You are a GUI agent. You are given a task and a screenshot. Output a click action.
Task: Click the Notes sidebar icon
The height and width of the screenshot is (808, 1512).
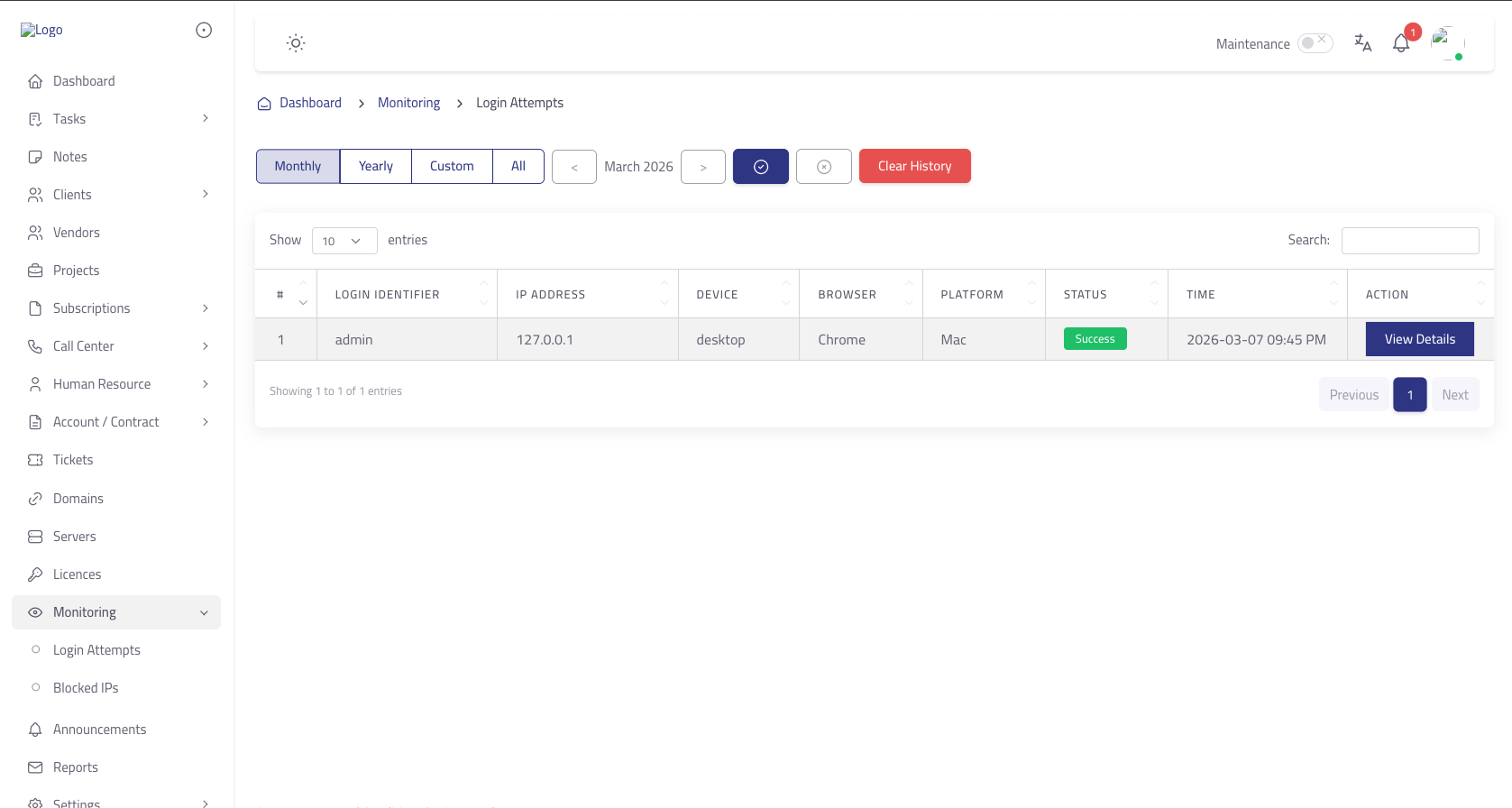click(35, 157)
